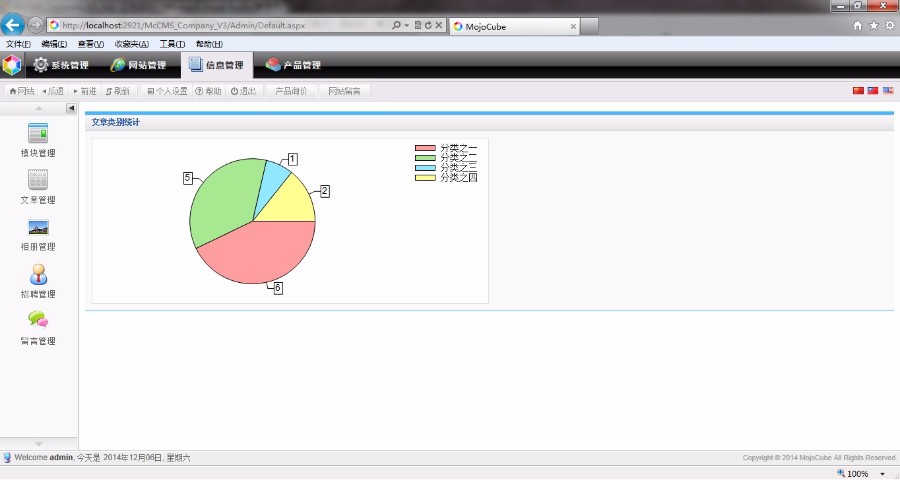Switch language with the China flag icon
Screen dimensions: 900x480
(x=858, y=91)
